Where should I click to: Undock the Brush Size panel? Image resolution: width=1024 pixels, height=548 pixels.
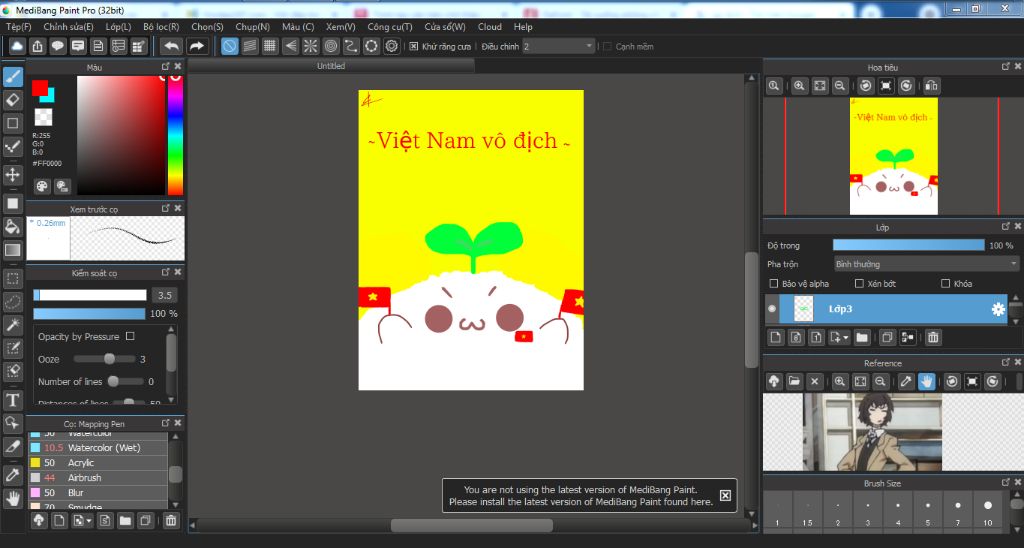point(1006,483)
